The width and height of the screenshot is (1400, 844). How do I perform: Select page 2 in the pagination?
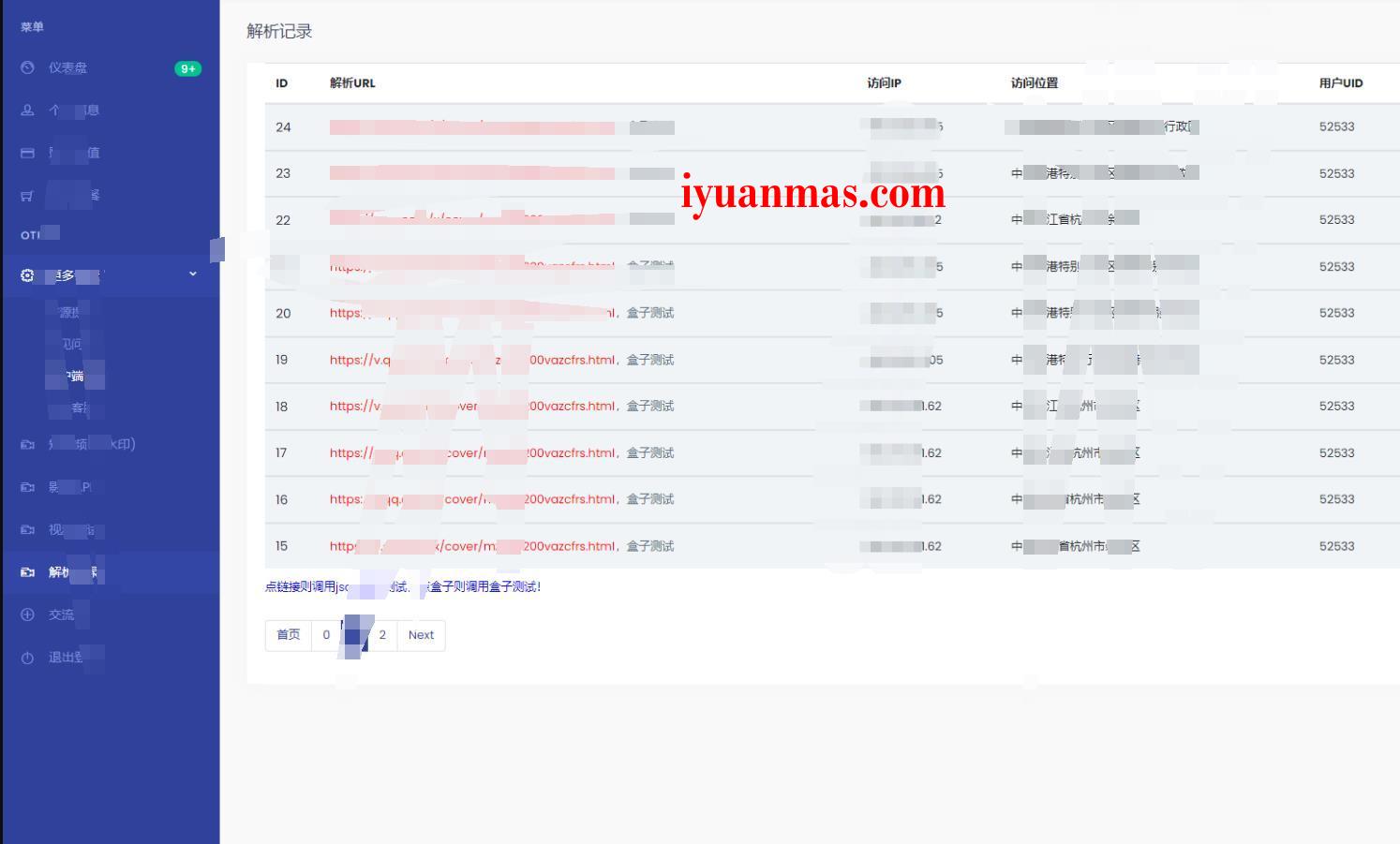(x=382, y=635)
